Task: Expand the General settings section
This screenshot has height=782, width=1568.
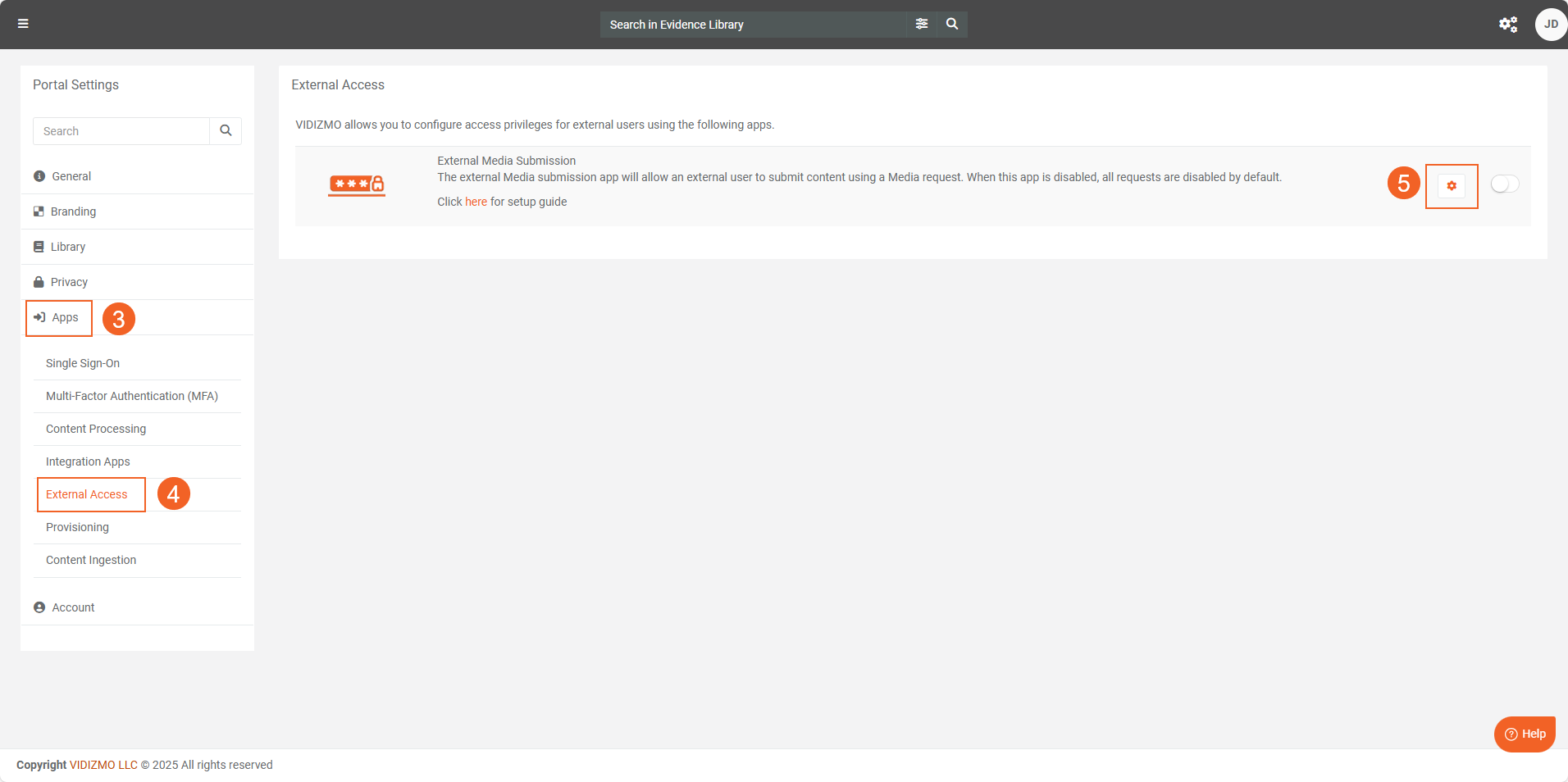Action: click(71, 176)
